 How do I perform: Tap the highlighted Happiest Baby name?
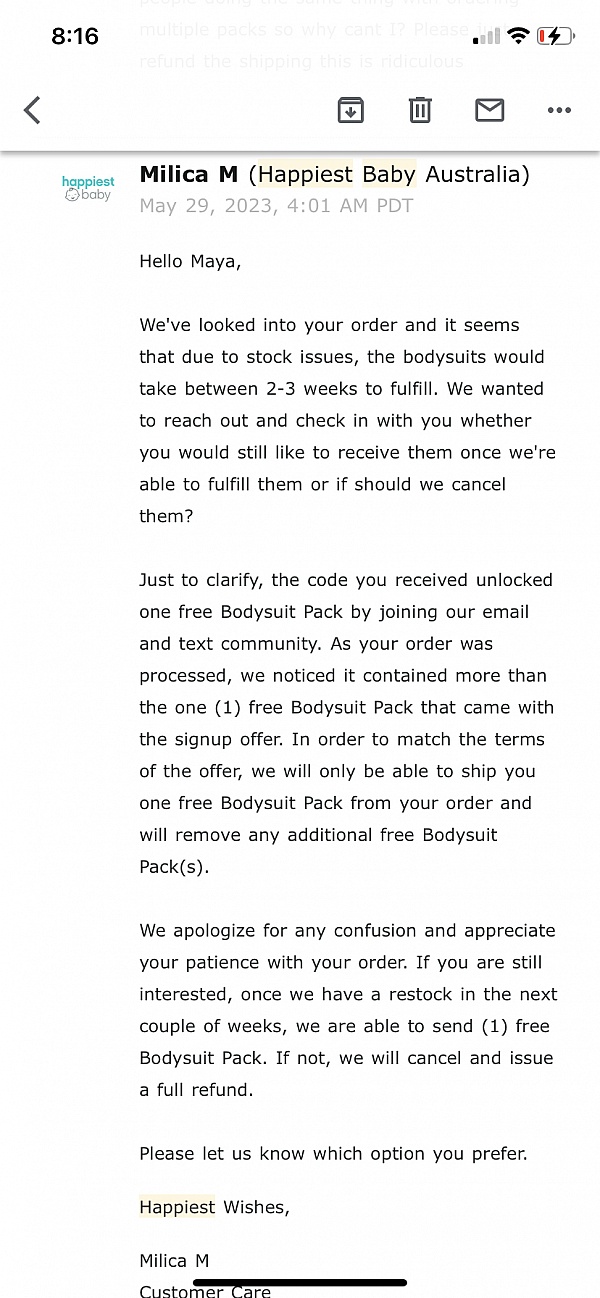pyautogui.click(x=337, y=175)
